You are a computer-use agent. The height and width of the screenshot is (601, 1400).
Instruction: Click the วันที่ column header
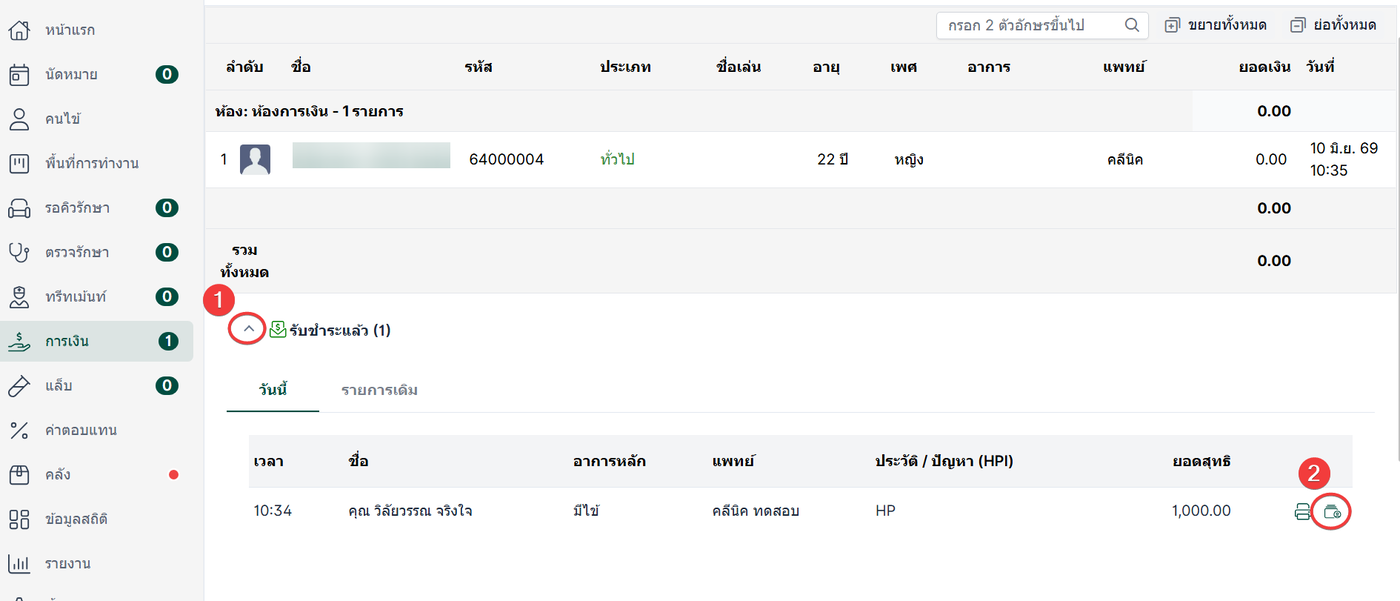[x=1321, y=67]
